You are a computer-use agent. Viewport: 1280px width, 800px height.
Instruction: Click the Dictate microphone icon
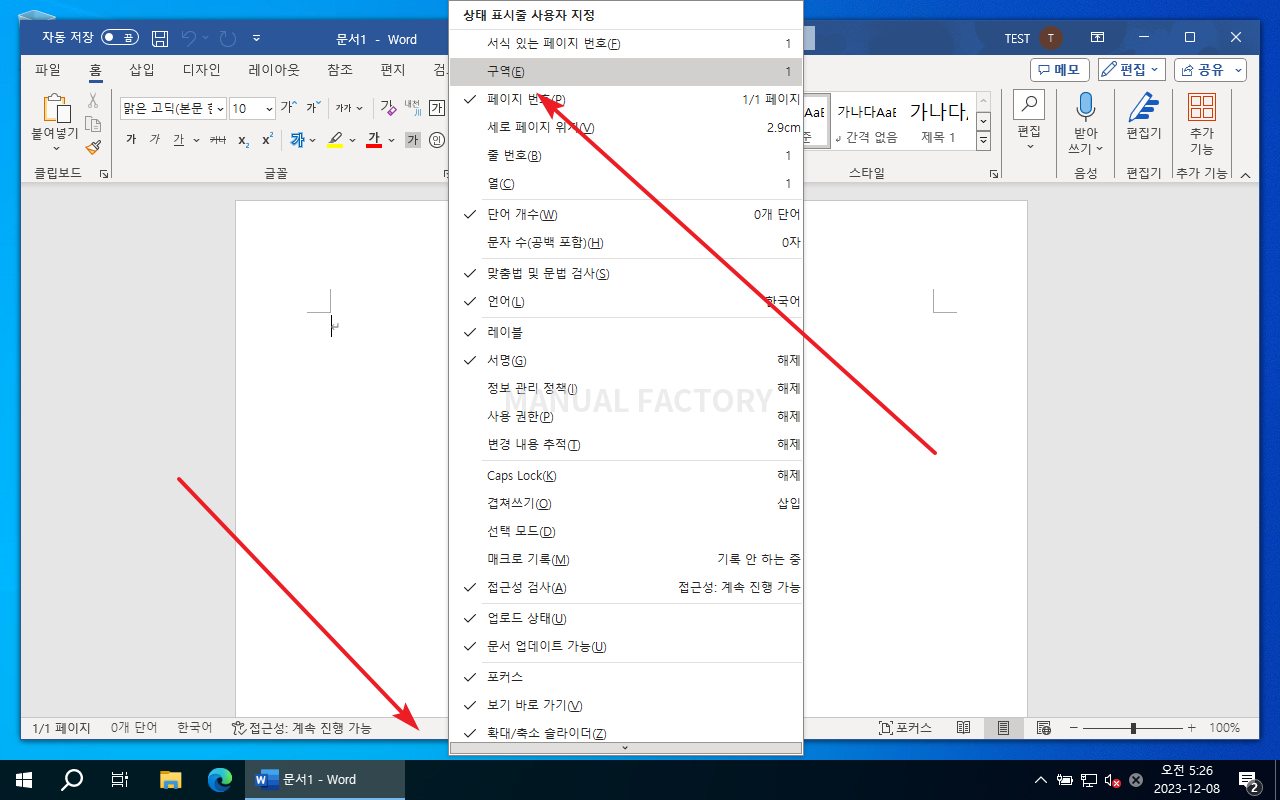coord(1085,106)
